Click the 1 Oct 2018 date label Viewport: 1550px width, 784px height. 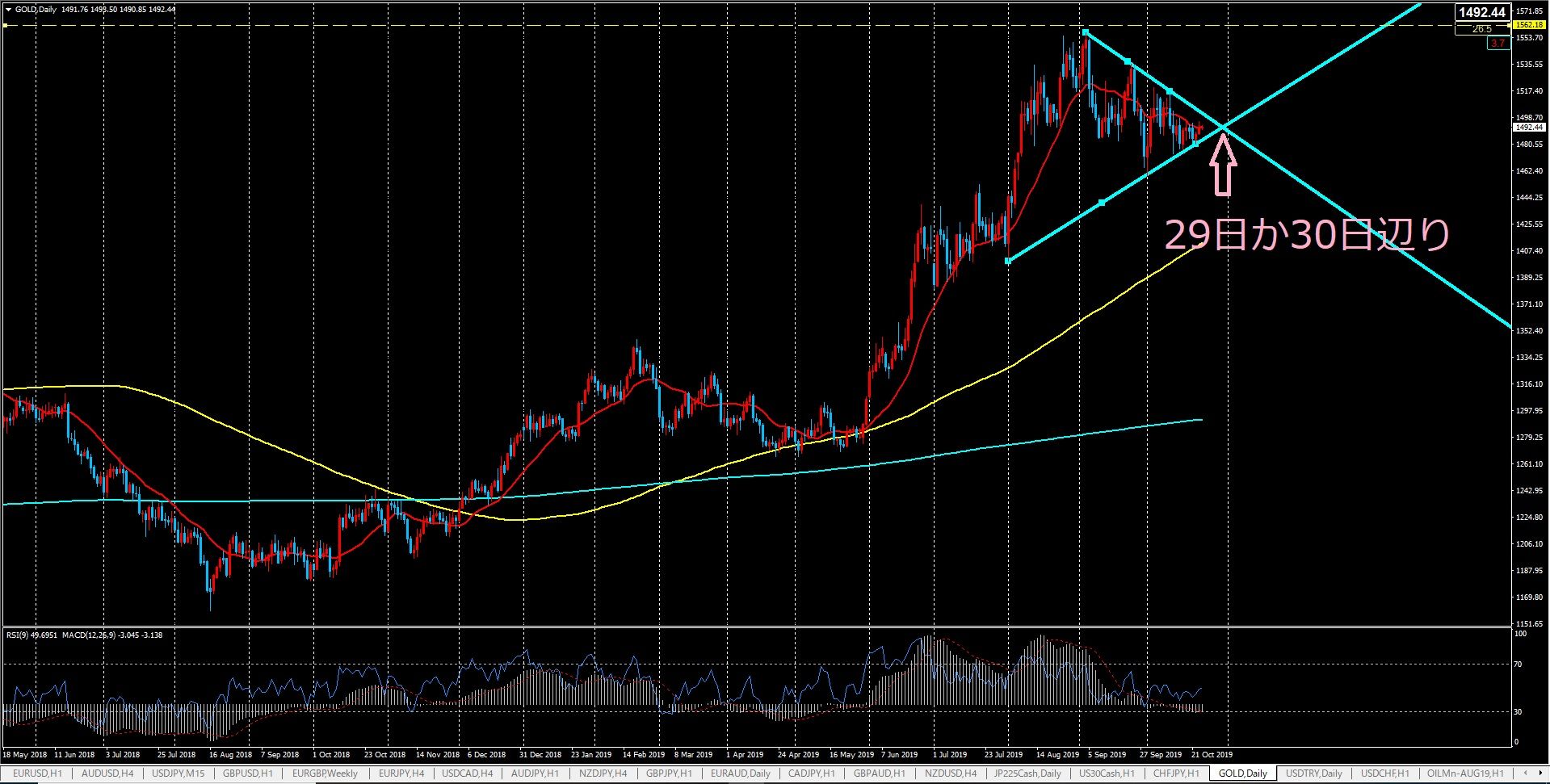click(331, 755)
